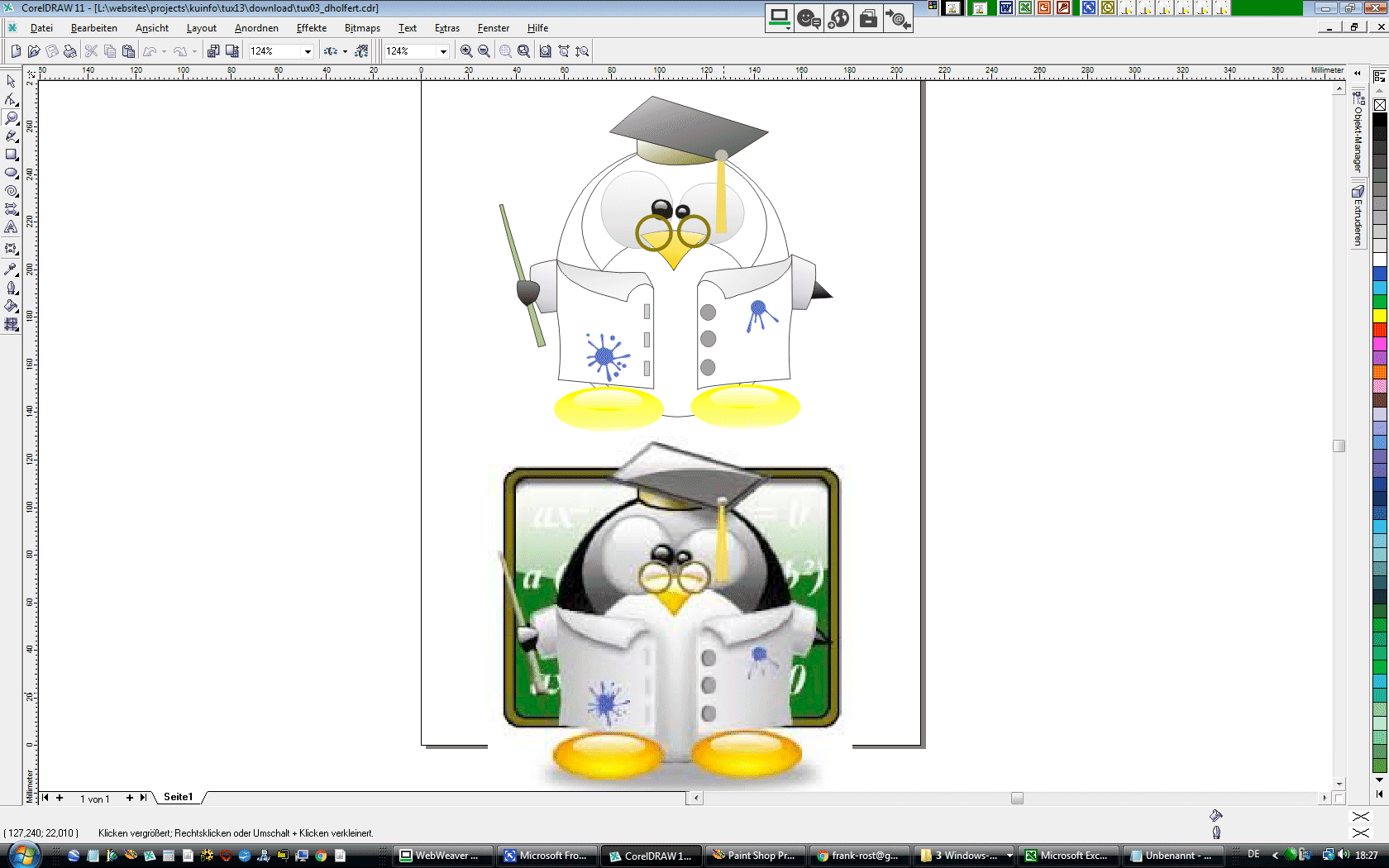The image size is (1389, 868).
Task: Expand the color palette flyout arrow
Action: [1379, 794]
